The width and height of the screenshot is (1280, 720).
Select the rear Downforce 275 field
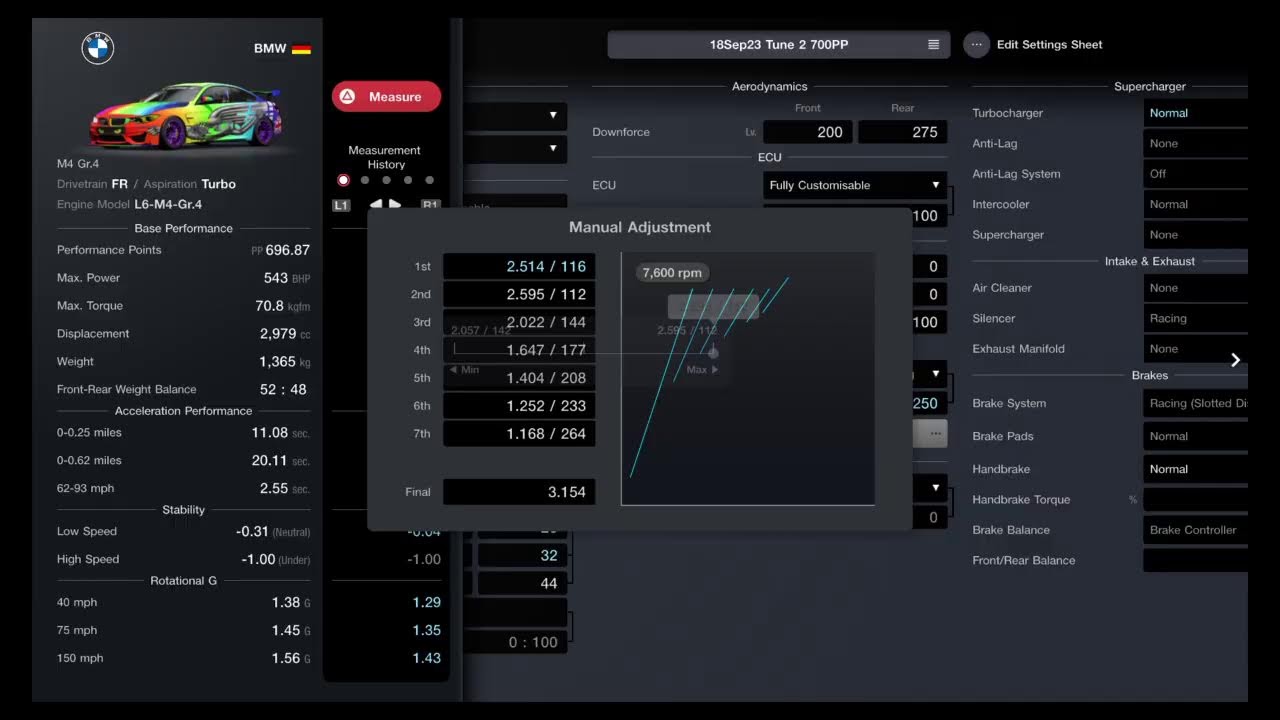coord(902,132)
